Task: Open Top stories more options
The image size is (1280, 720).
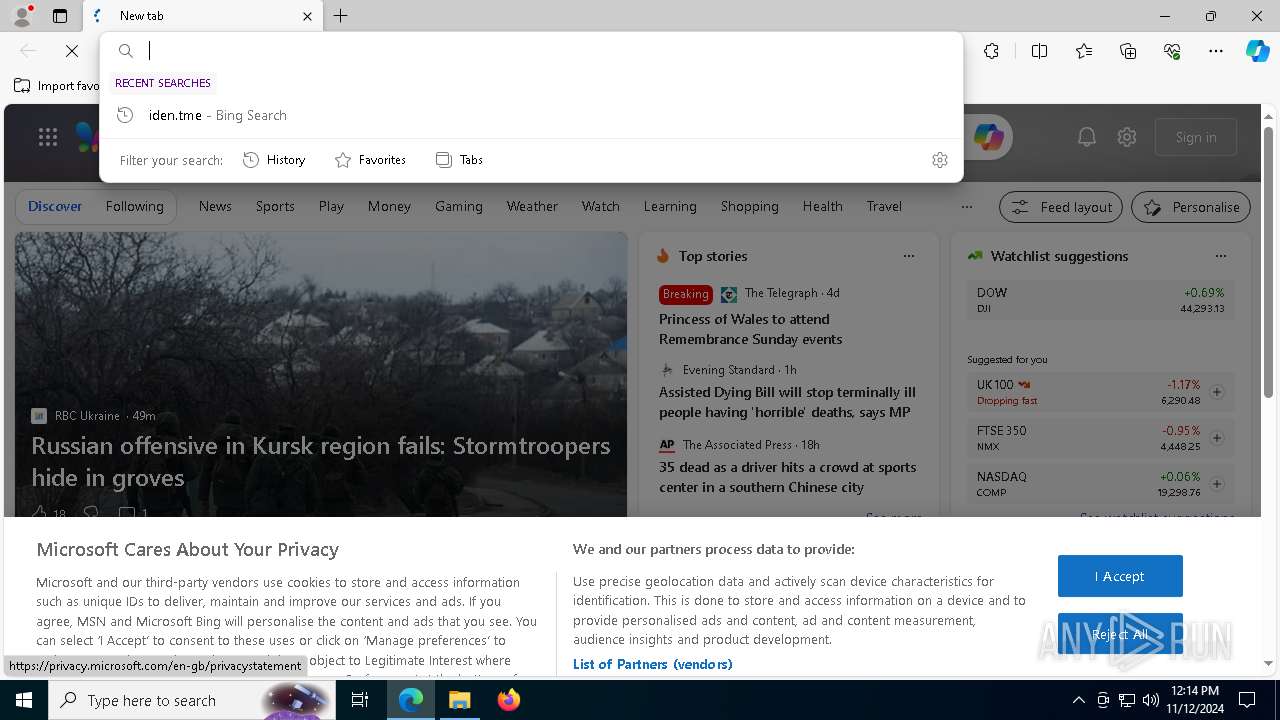Action: pos(909,256)
